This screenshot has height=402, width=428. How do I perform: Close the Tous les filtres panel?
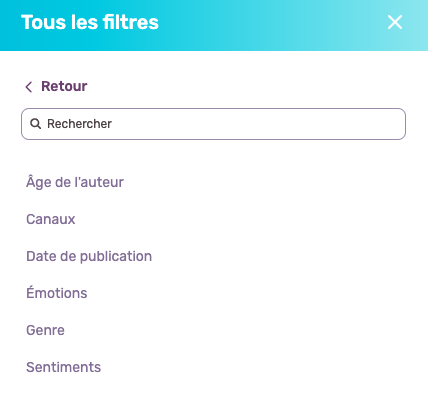click(x=395, y=22)
